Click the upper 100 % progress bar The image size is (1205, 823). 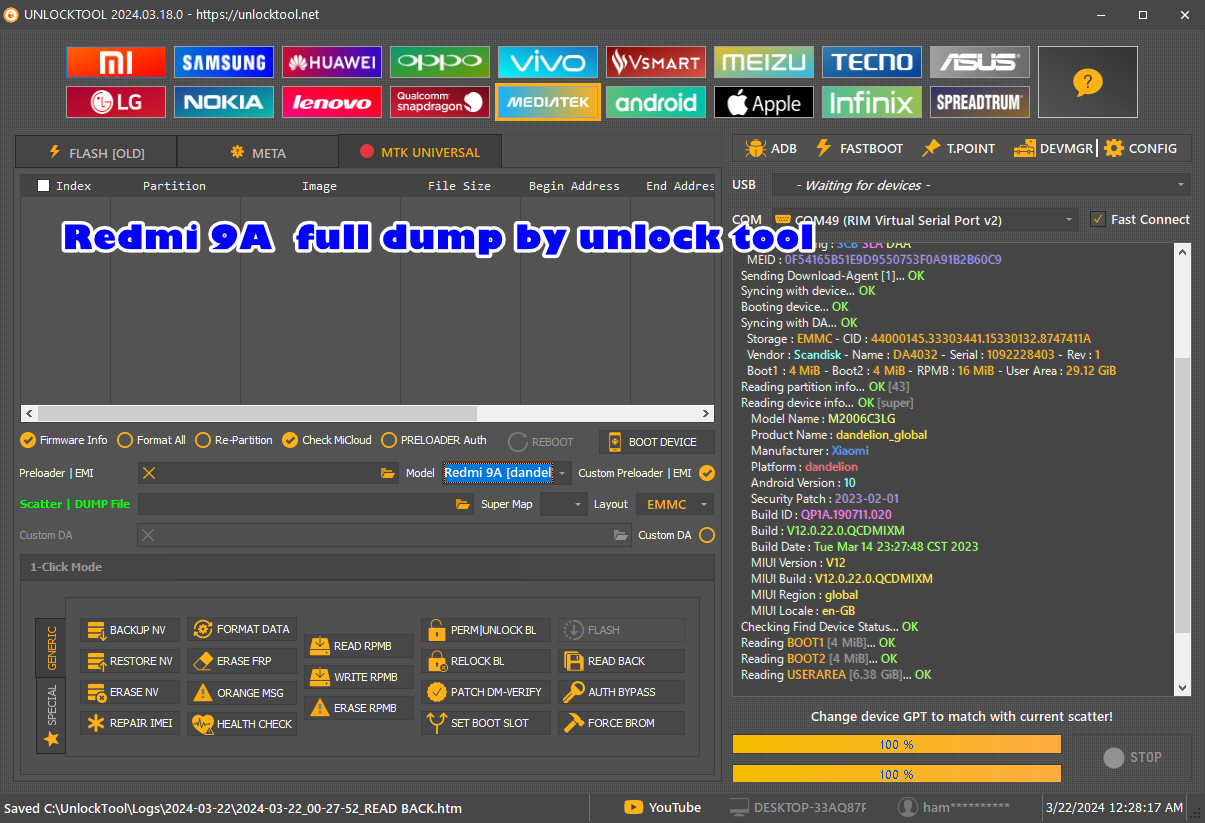click(897, 744)
